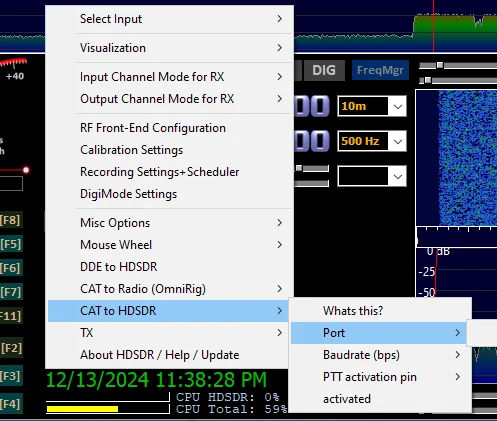Viewport: 497px width, 421px height.
Task: Open Input Channel Mode for RX
Action: 169,77
